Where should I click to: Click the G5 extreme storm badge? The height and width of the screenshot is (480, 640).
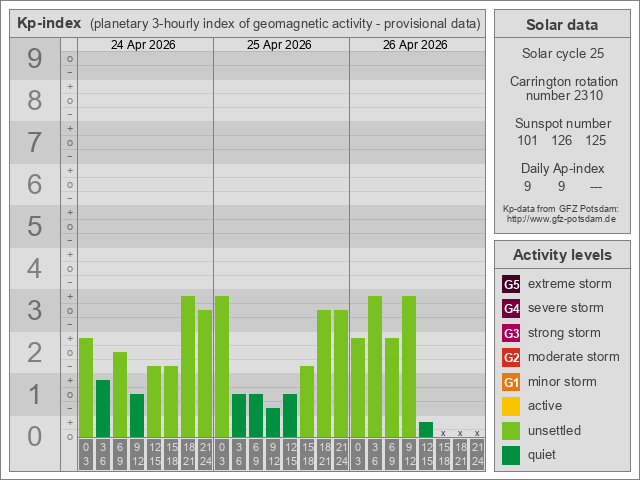pos(511,284)
